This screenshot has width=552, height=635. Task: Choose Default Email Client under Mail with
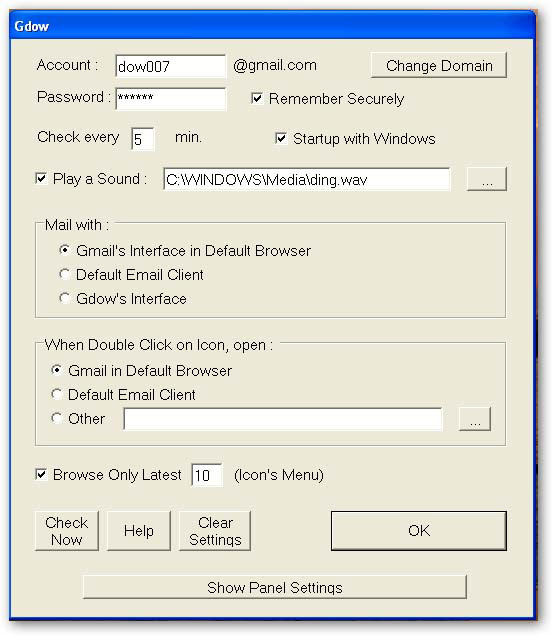[64, 274]
